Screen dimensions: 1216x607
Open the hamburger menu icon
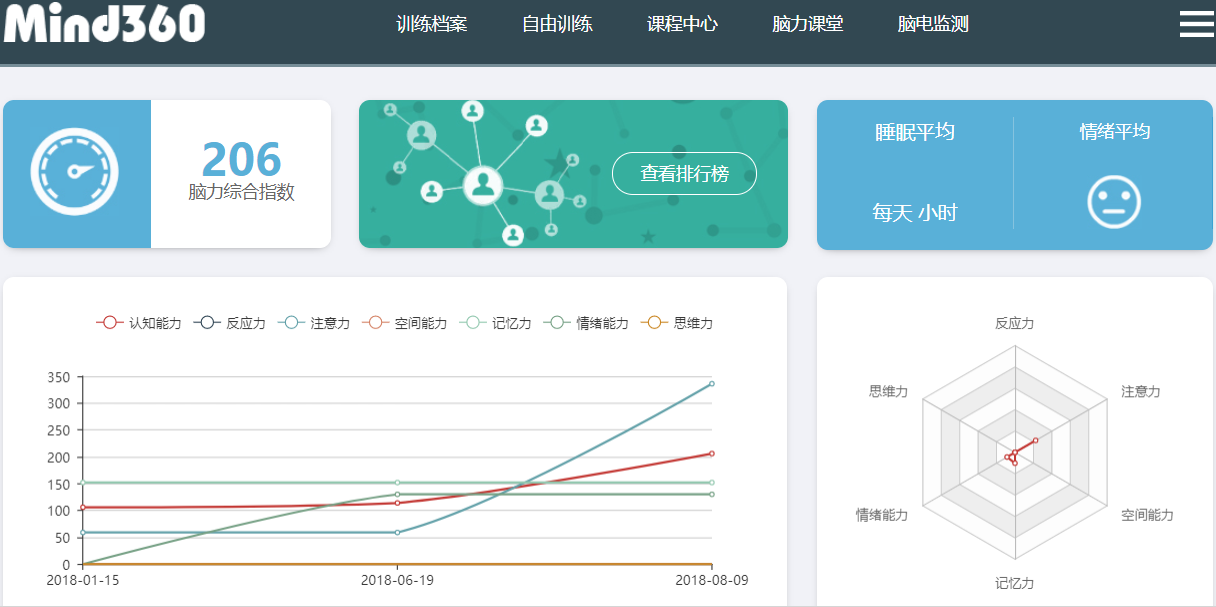point(1196,24)
